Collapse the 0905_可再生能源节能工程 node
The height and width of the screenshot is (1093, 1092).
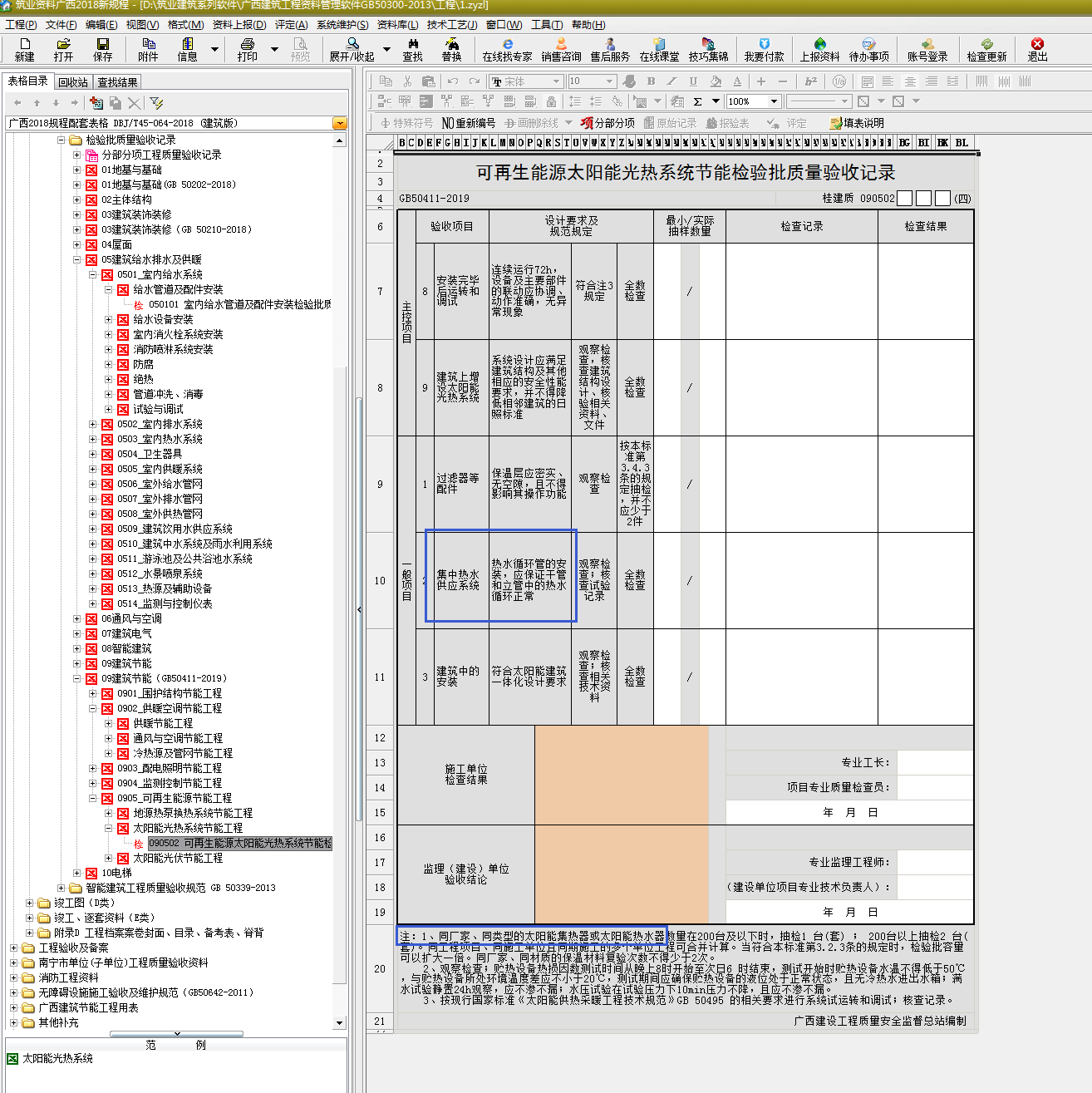[x=93, y=798]
